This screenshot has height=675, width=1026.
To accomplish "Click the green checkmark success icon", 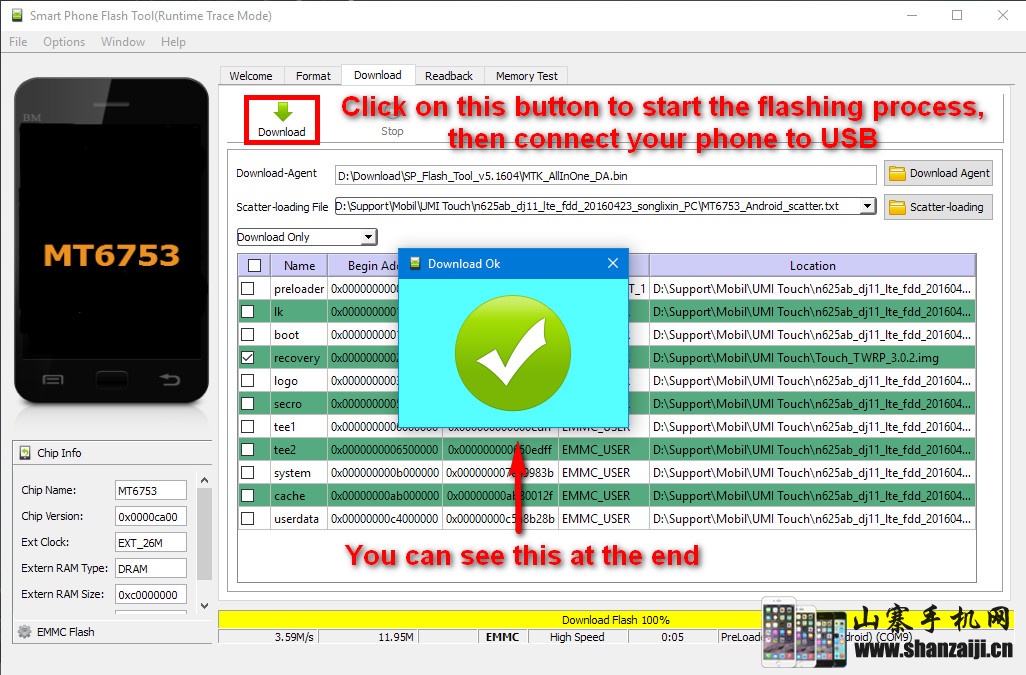I will click(512, 352).
